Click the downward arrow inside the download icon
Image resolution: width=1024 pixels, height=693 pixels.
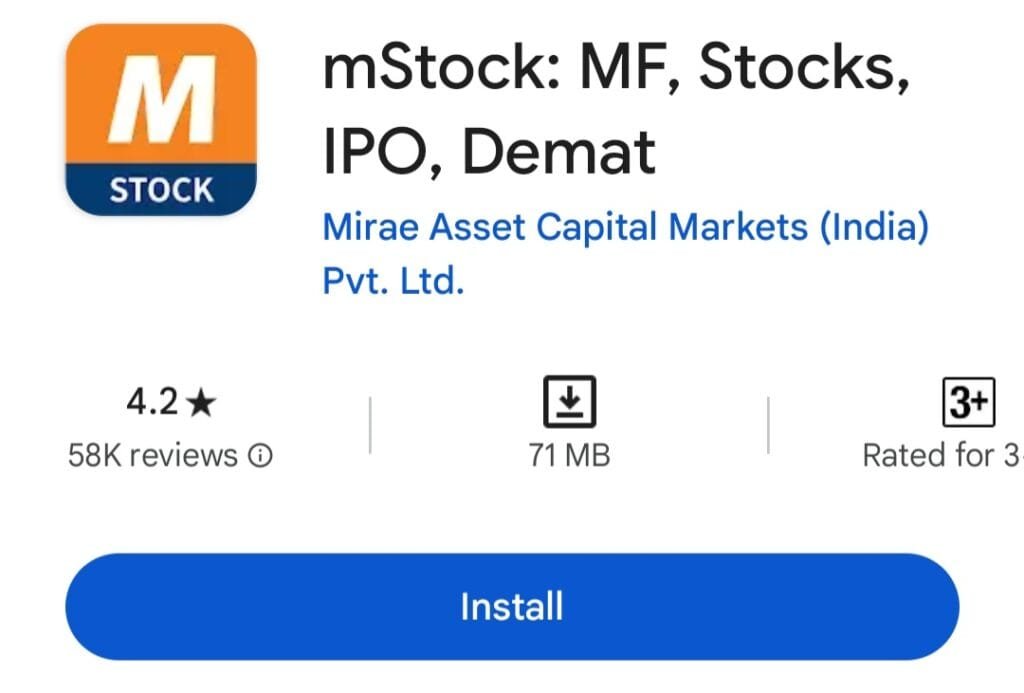(571, 399)
